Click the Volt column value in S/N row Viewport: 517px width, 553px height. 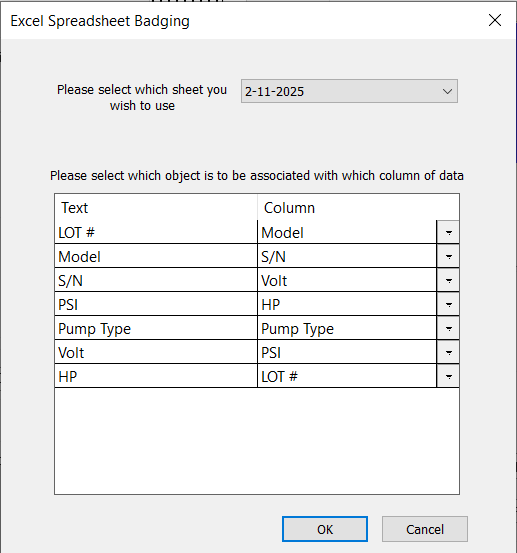(x=347, y=280)
